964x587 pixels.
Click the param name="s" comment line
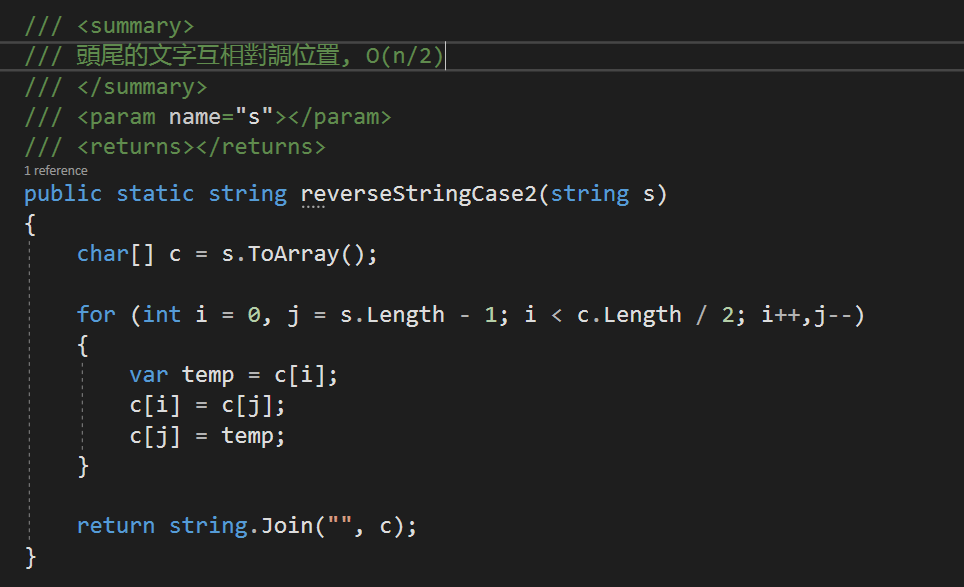pyautogui.click(x=208, y=117)
